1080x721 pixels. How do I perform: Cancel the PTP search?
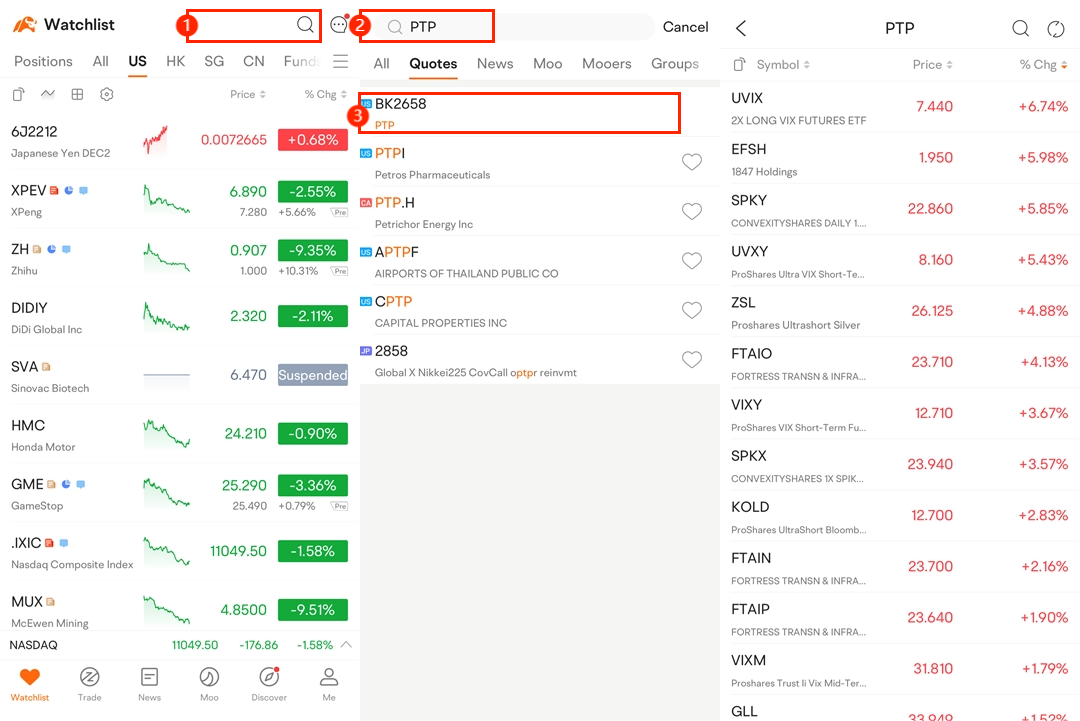point(685,27)
